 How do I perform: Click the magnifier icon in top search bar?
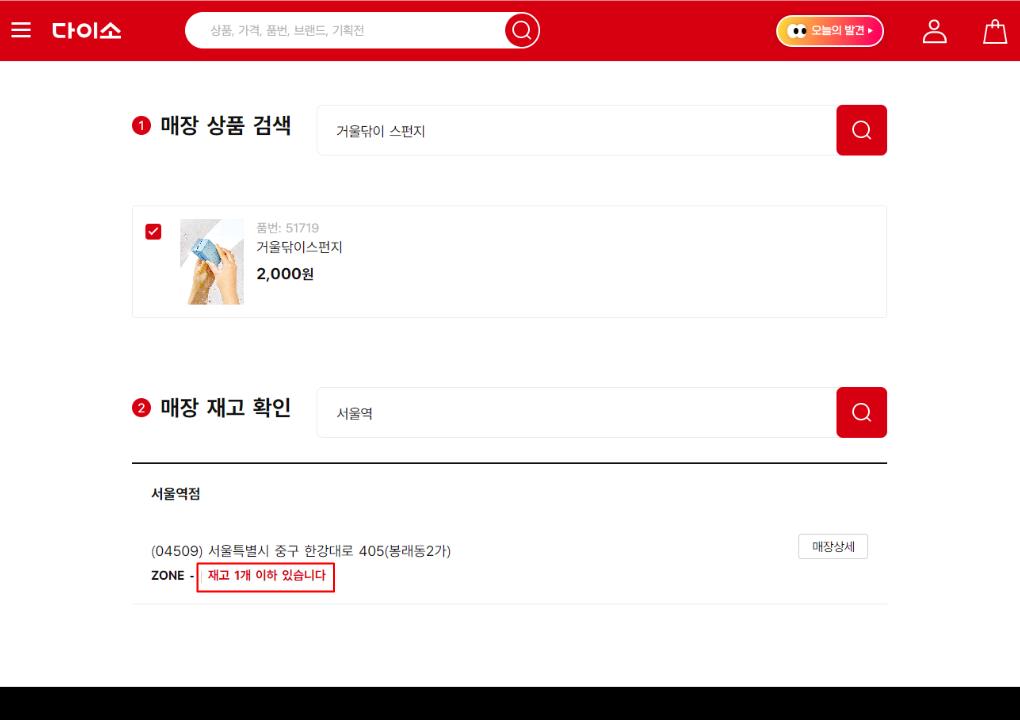(x=520, y=30)
